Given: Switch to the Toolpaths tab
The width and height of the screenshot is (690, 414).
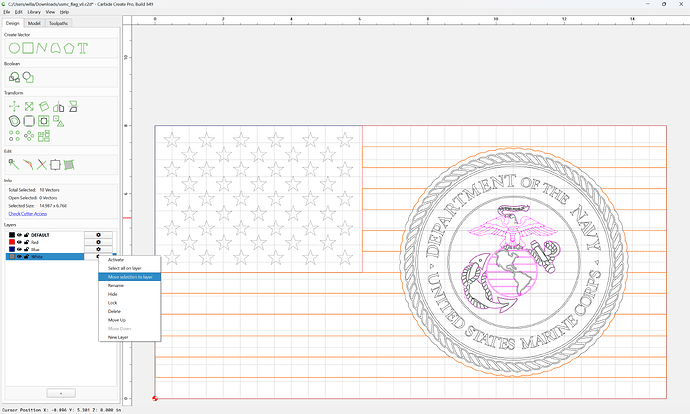Looking at the screenshot, I should [x=58, y=23].
